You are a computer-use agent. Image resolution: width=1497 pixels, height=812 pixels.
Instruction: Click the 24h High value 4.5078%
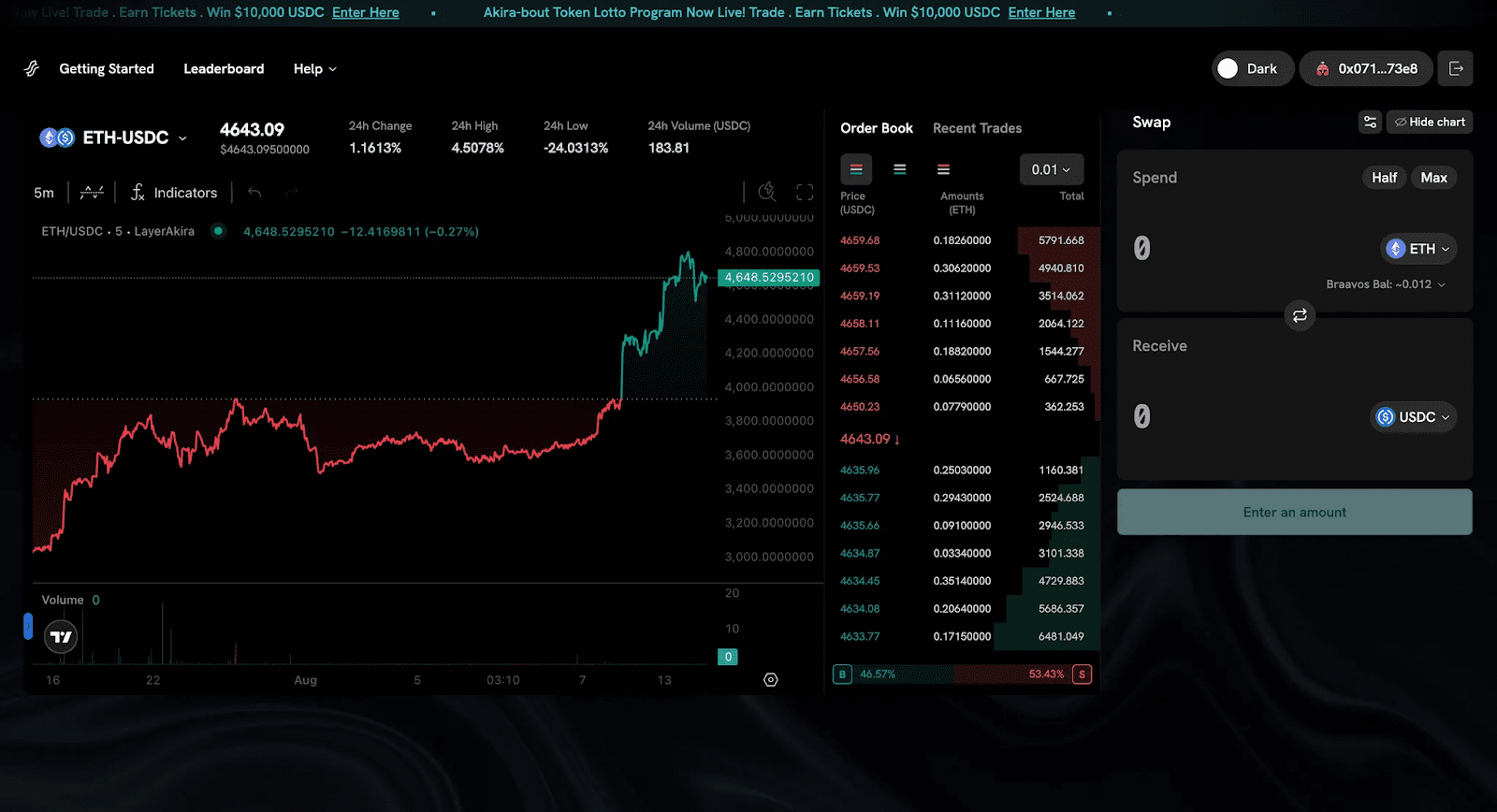(x=477, y=148)
